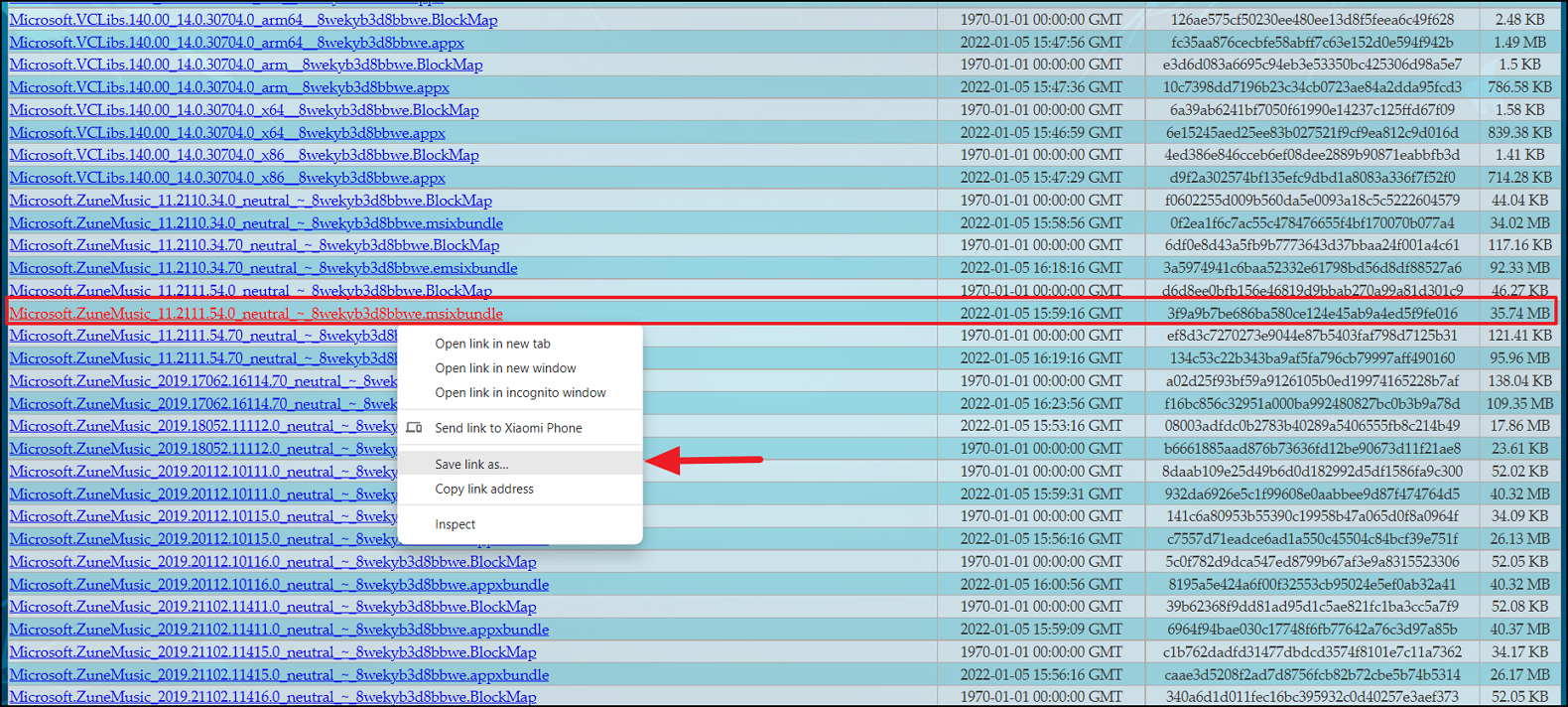Open ZuneMusic 2019.20112.10116.0 appxbundle link
The width and height of the screenshot is (1568, 707).
point(279,585)
